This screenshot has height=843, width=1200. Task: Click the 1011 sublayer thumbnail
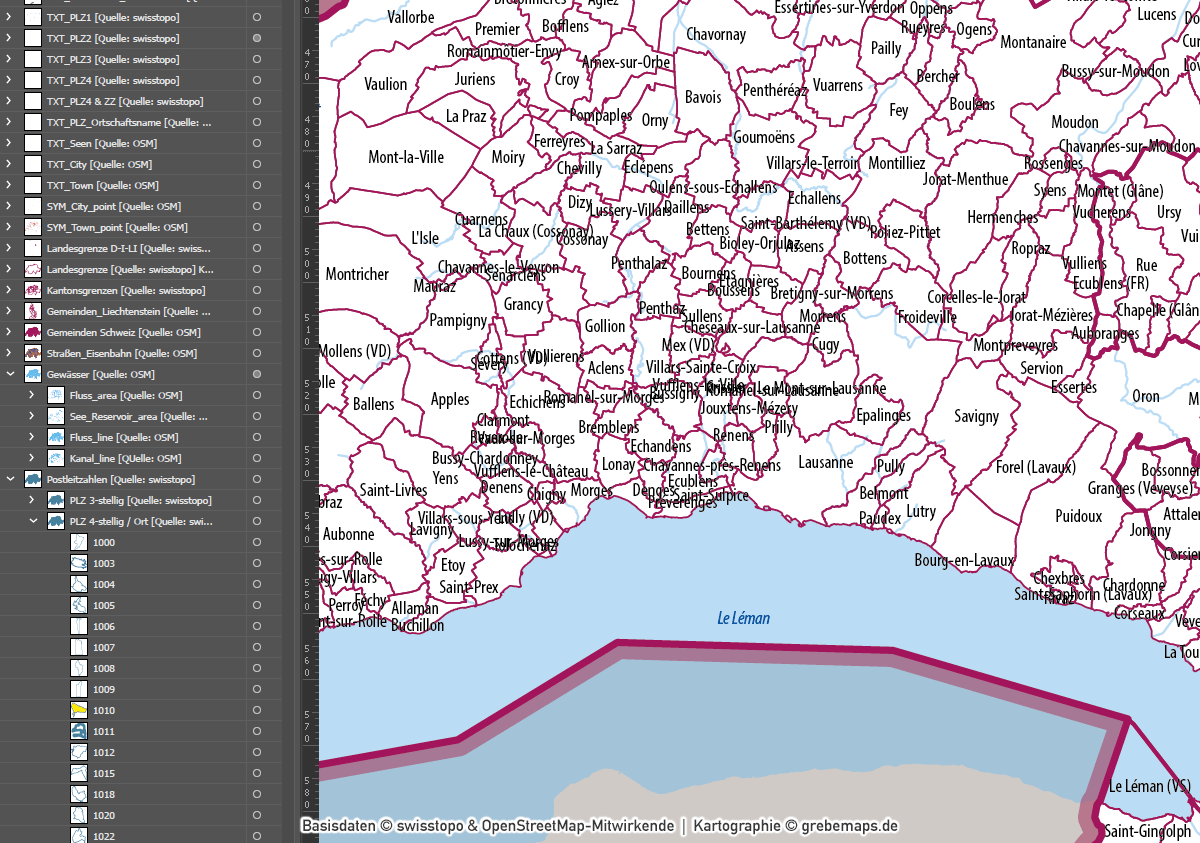coord(79,731)
